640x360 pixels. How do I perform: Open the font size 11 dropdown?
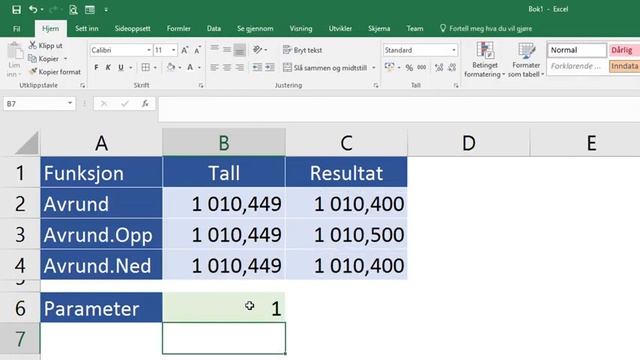point(173,50)
